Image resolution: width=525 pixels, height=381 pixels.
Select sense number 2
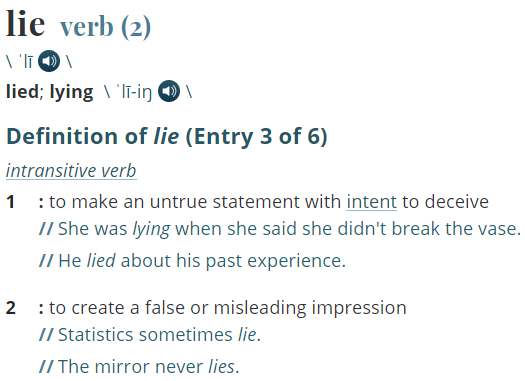tap(11, 308)
